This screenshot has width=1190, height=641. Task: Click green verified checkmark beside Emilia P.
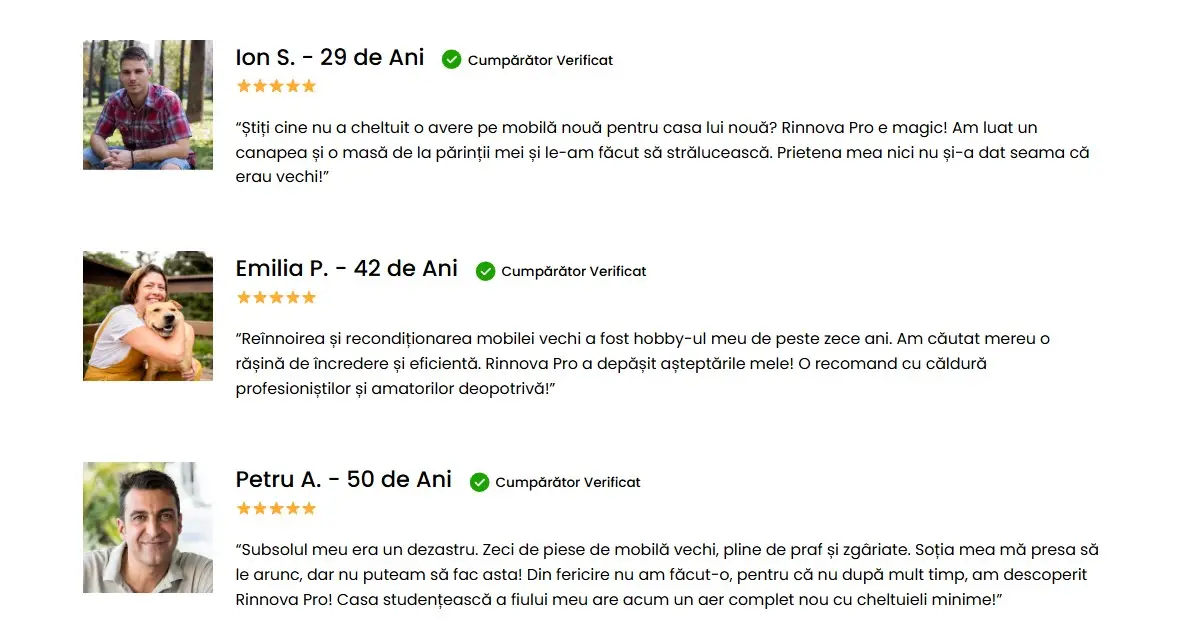pyautogui.click(x=485, y=271)
